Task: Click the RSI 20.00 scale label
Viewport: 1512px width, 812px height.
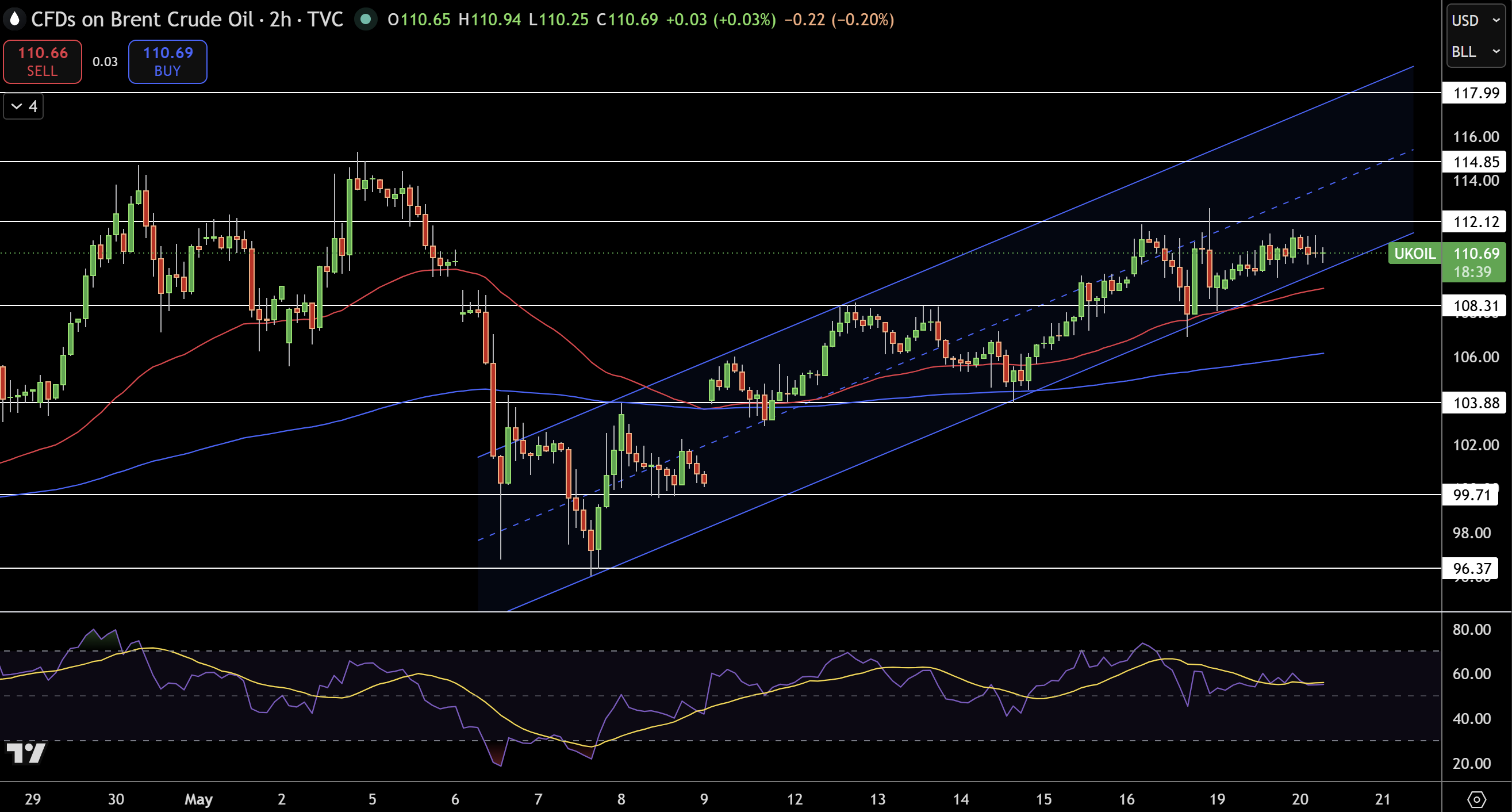Action: (x=1472, y=763)
